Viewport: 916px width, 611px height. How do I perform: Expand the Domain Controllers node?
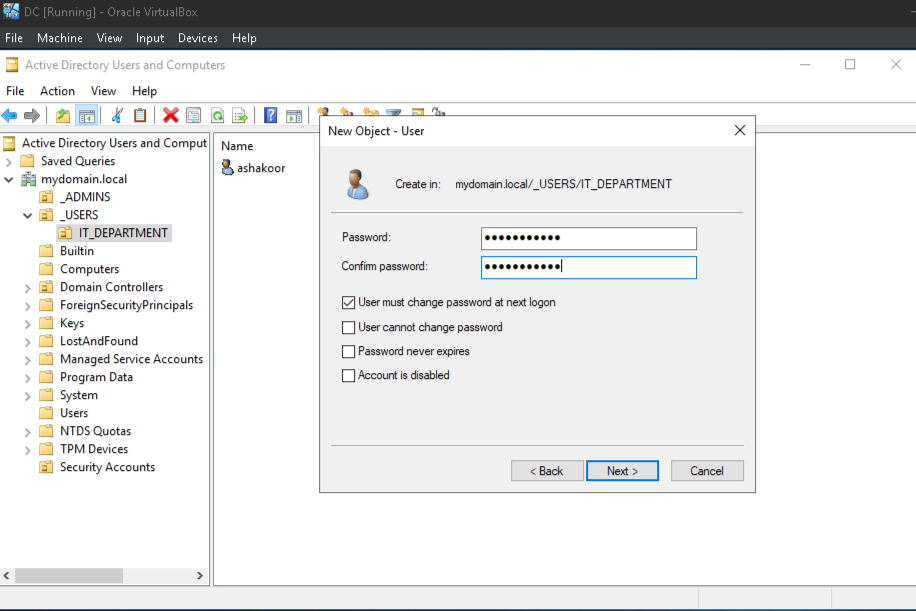(27, 287)
